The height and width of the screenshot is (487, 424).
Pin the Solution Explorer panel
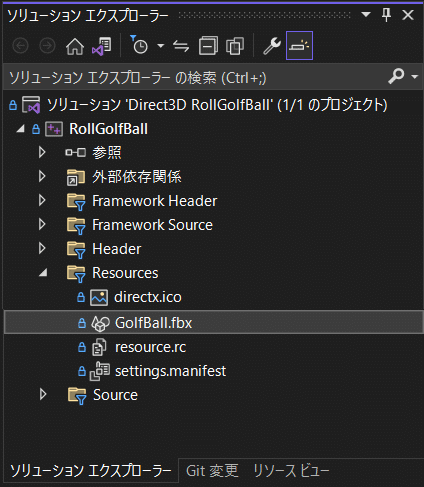(x=386, y=15)
